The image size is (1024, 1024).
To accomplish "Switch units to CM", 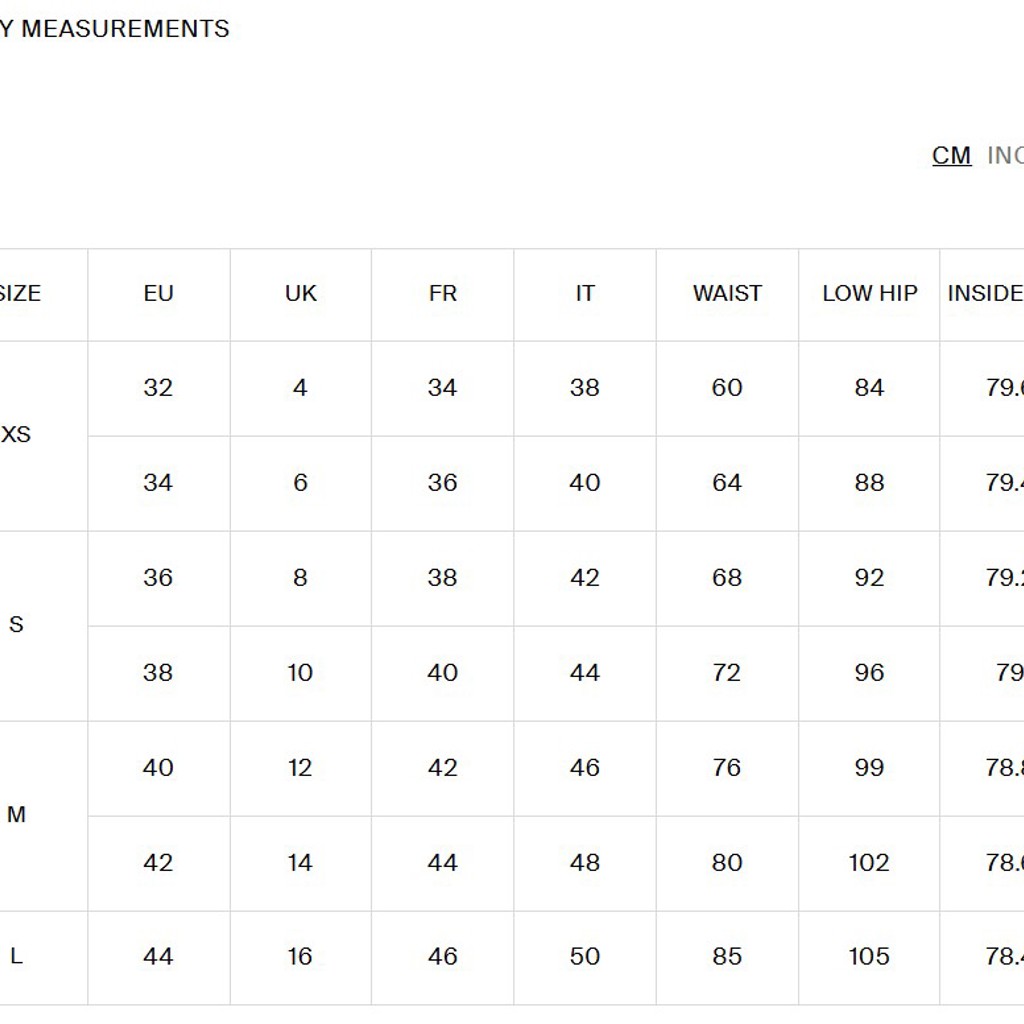I will coord(952,155).
